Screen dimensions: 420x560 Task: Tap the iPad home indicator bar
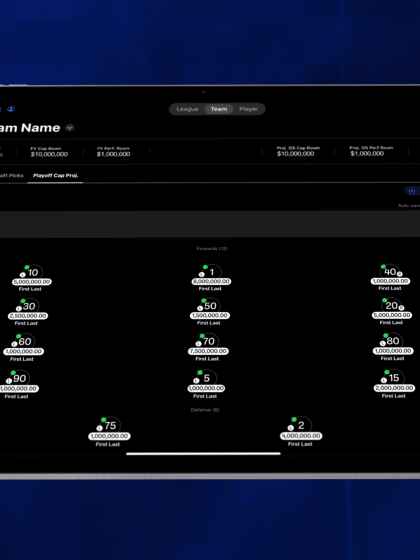(203, 454)
